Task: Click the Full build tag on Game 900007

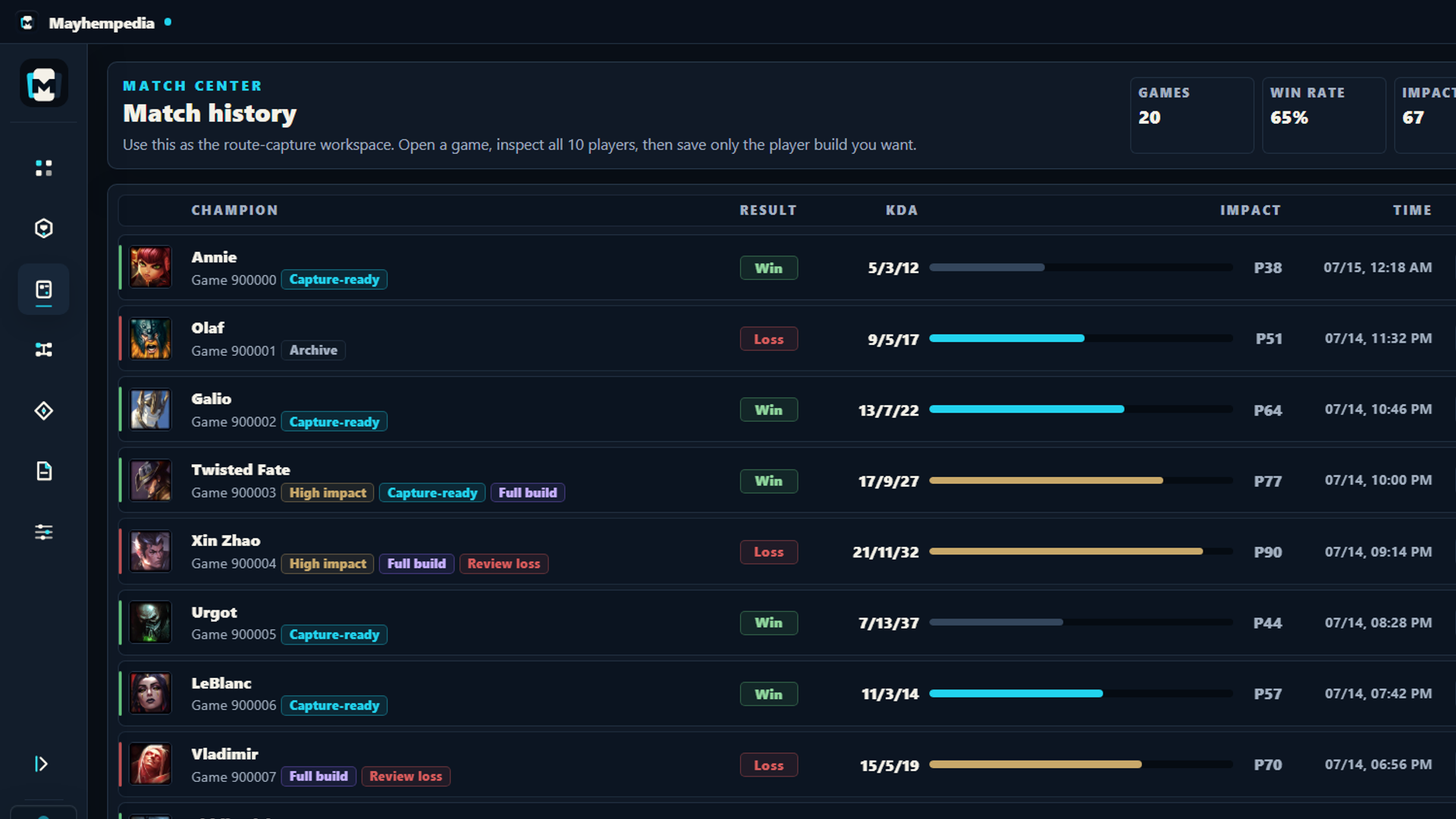Action: tap(318, 777)
